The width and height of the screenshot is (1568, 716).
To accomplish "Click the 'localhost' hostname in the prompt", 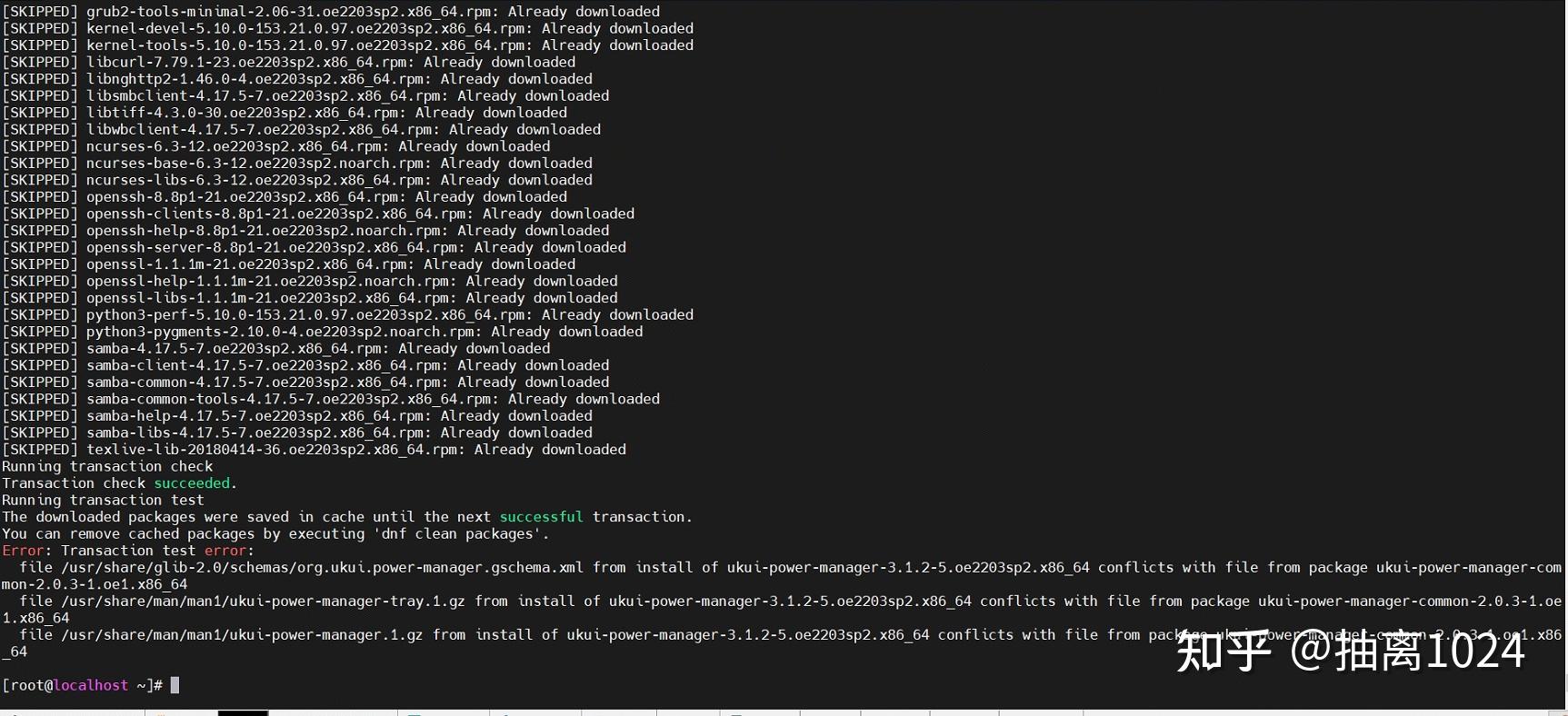I will tap(91, 685).
